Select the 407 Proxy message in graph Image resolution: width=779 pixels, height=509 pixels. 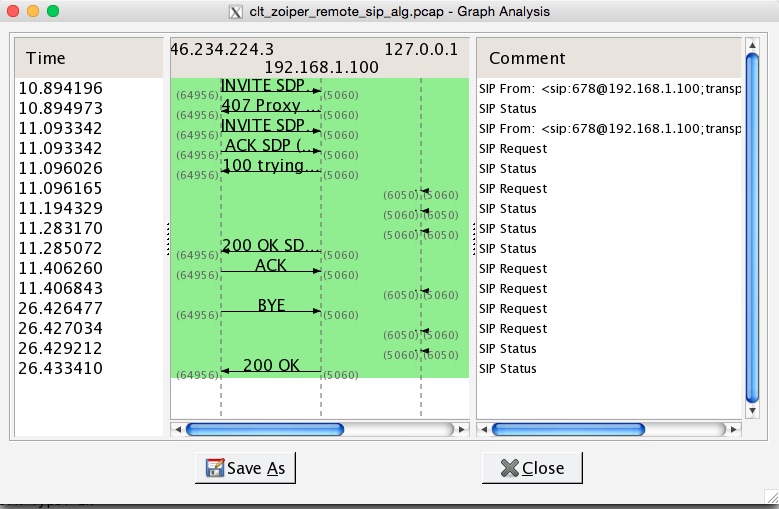(271, 106)
